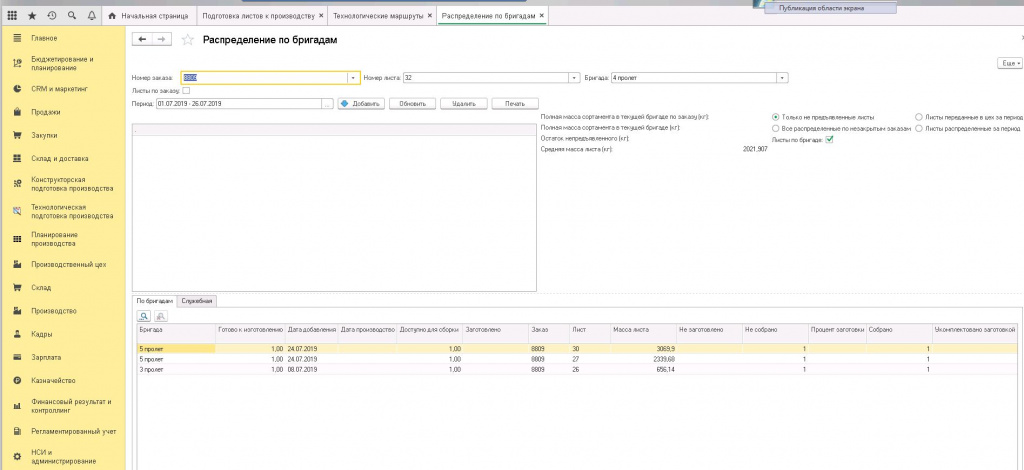Image resolution: width=1024 pixels, height=470 pixels.
Task: Click into the Период date field
Action: (x=238, y=104)
